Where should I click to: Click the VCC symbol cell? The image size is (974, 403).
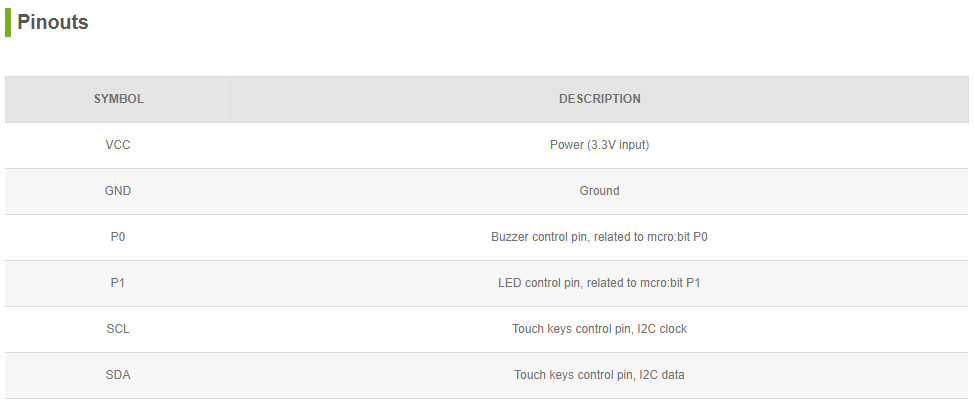point(118,145)
